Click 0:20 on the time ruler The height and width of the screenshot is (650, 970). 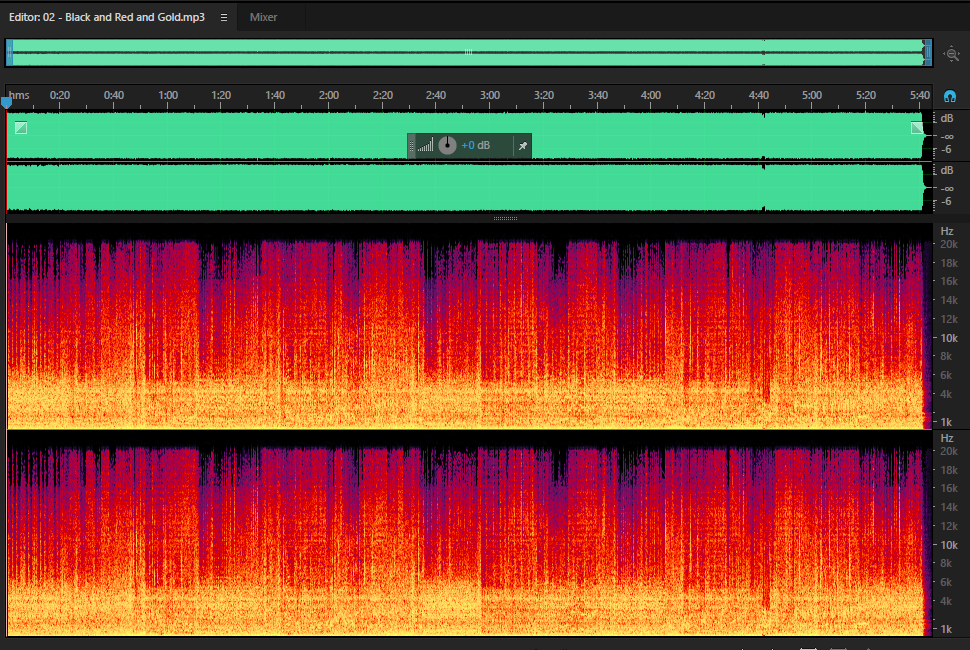pos(60,95)
